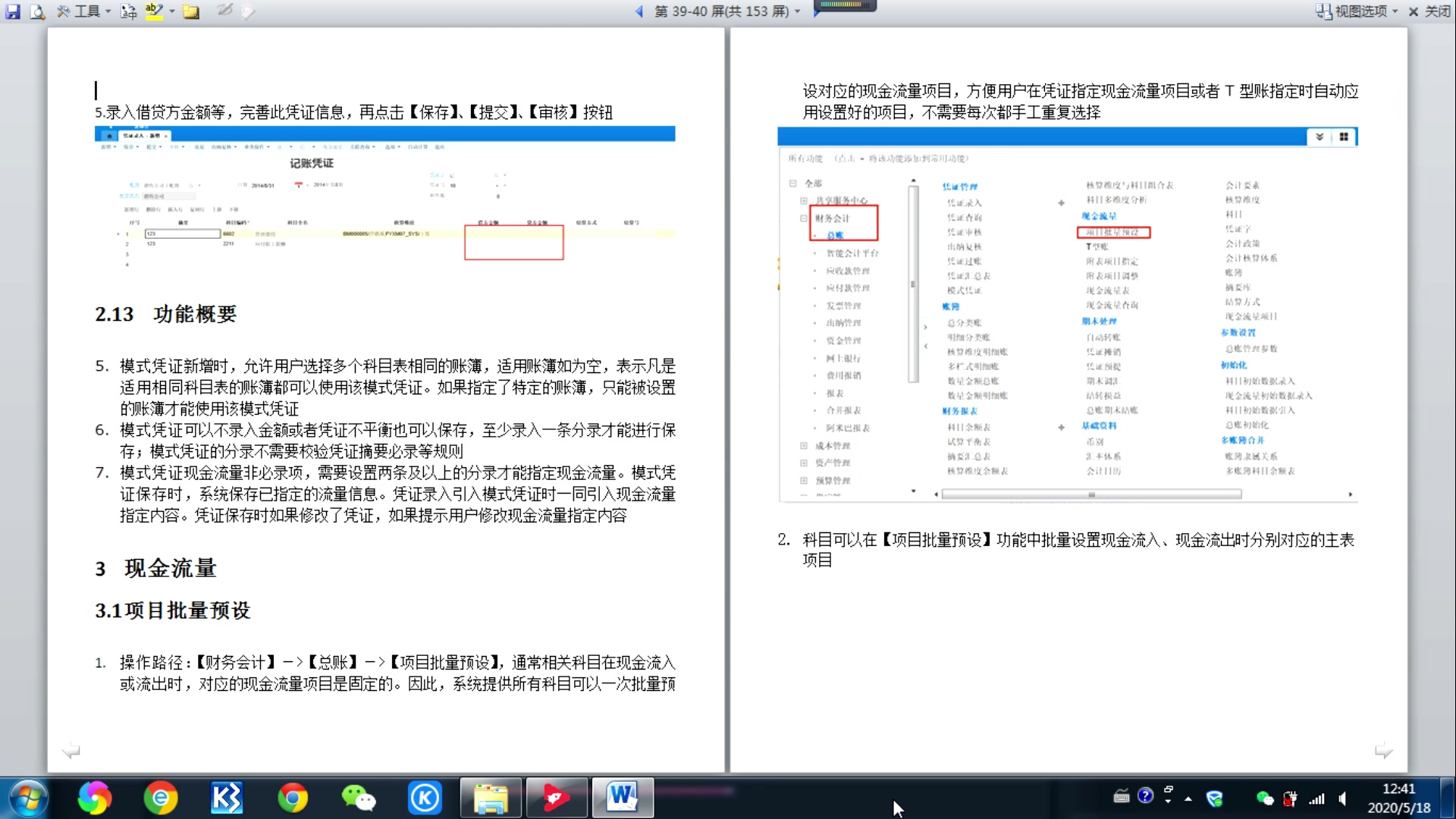The image size is (1456, 819).
Task: Click the blue help question mark tray icon
Action: coord(1145,795)
